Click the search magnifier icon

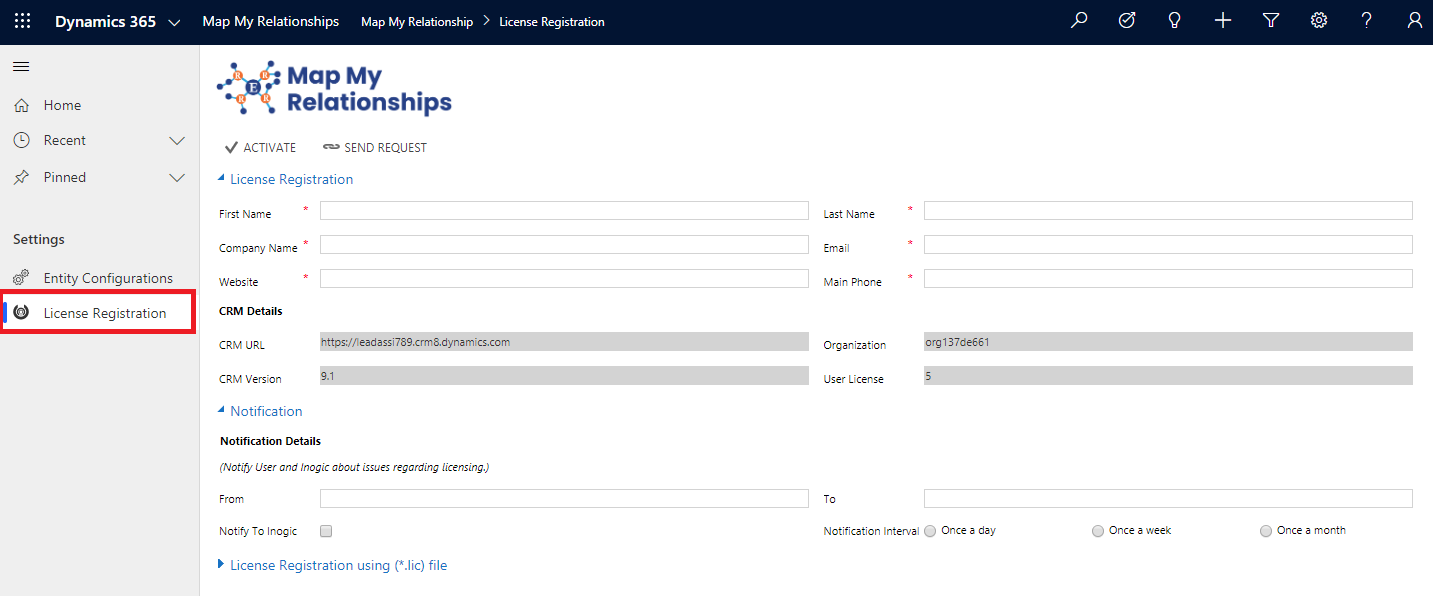[x=1079, y=21]
